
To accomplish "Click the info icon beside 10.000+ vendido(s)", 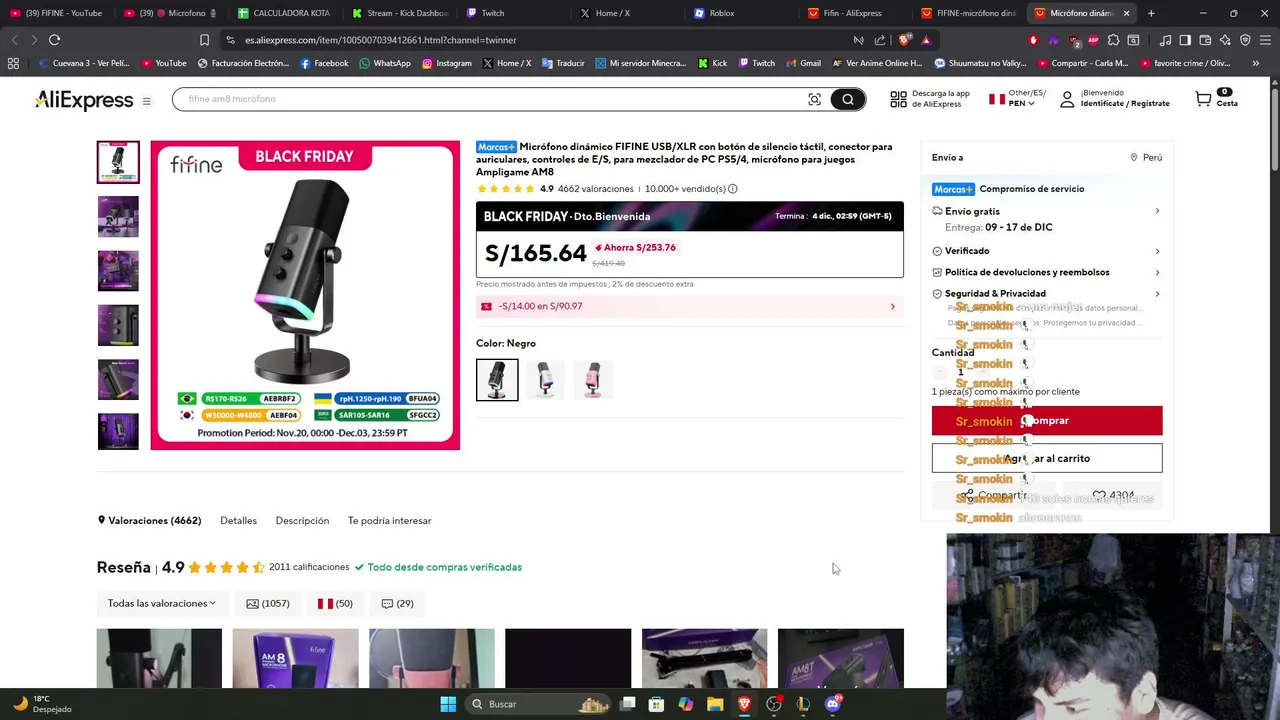I will (x=733, y=189).
